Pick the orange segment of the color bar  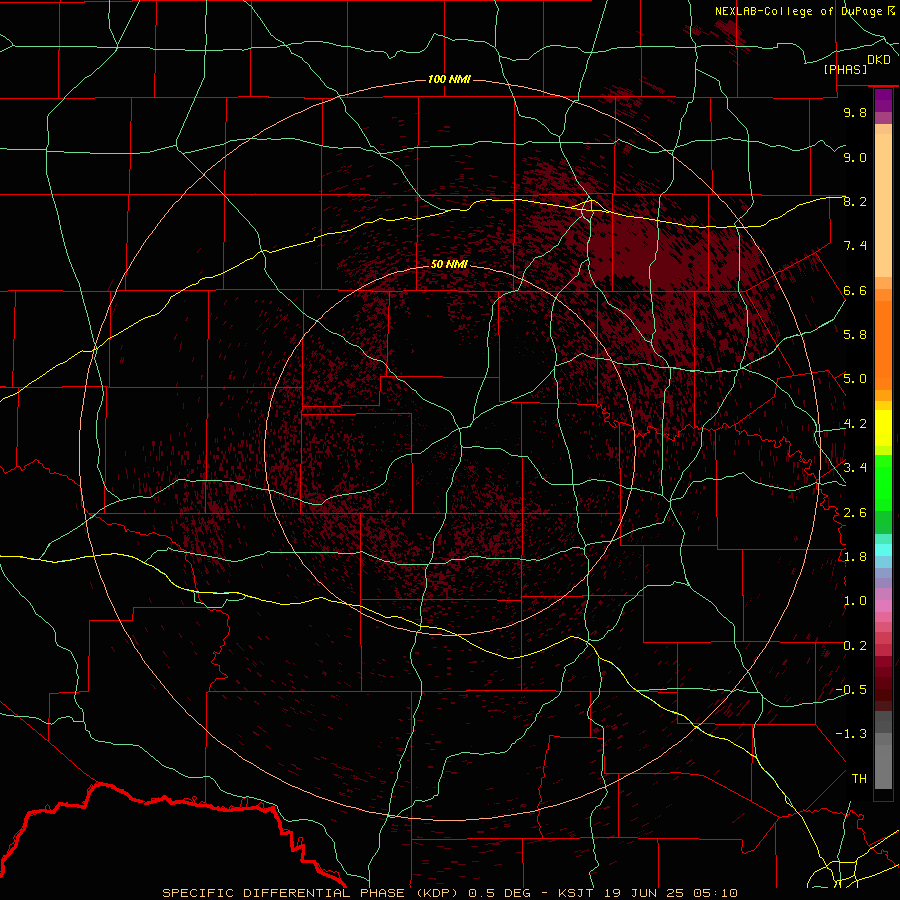[883, 346]
